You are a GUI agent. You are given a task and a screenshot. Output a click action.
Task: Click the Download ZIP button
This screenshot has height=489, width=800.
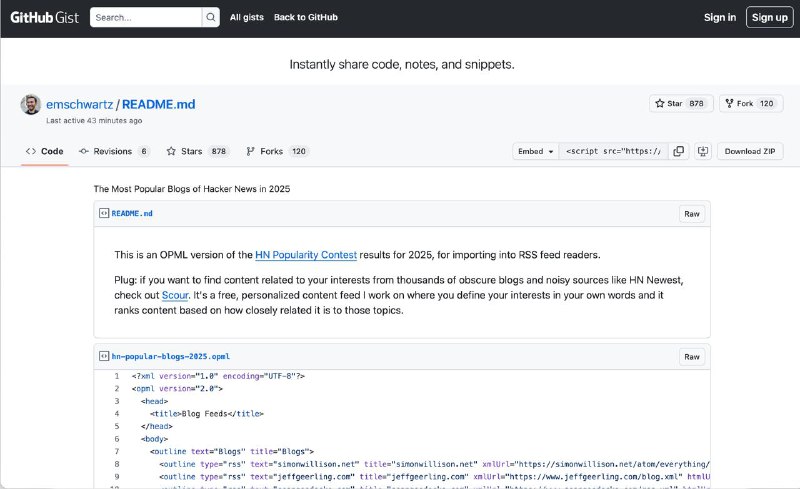tap(750, 151)
